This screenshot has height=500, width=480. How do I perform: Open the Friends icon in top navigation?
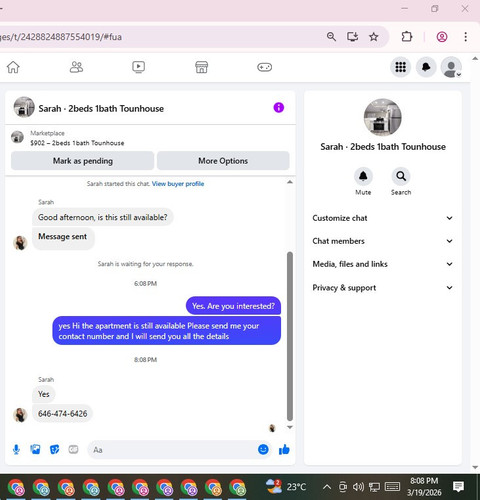(x=76, y=67)
